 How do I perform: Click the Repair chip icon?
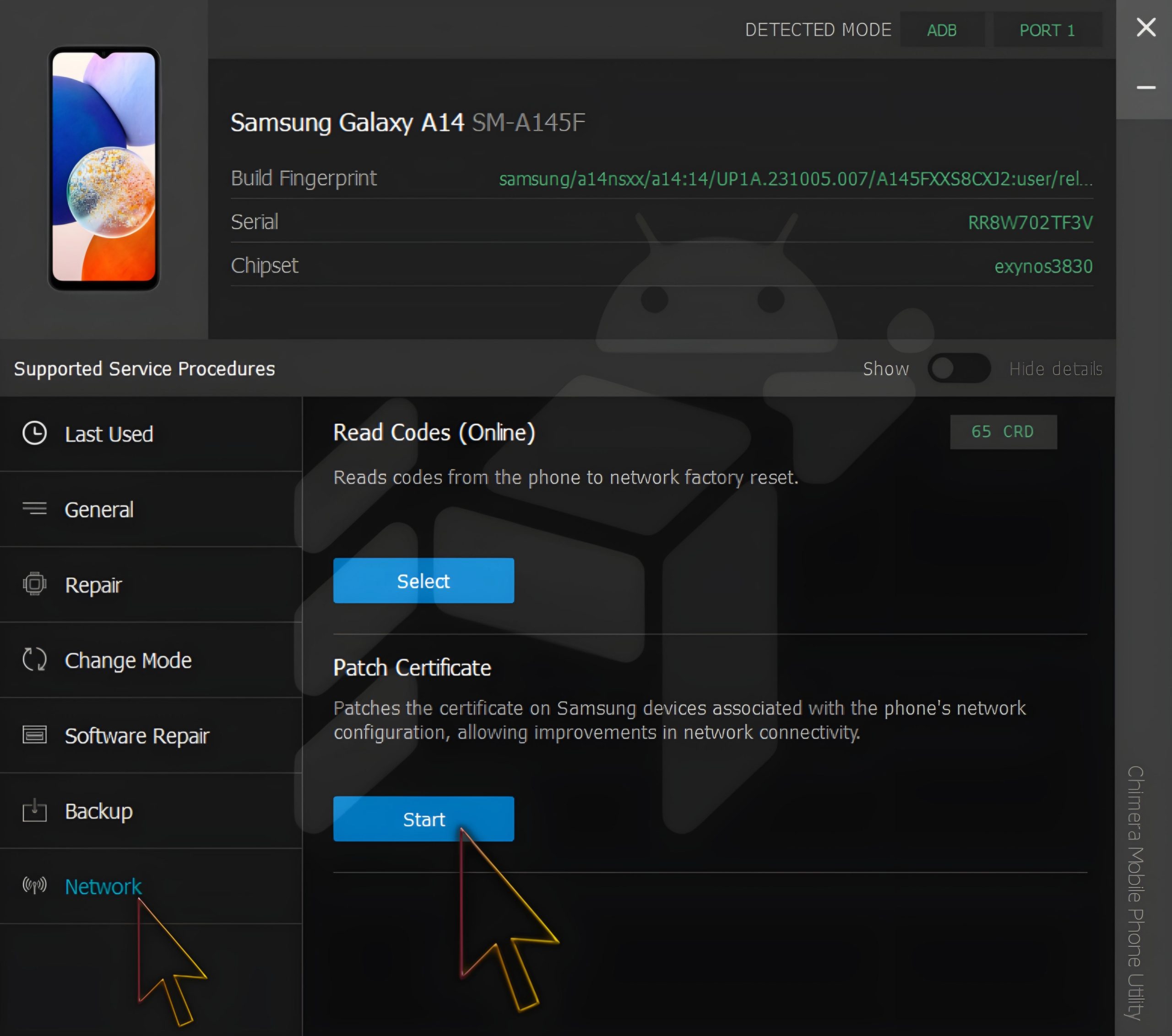[34, 584]
